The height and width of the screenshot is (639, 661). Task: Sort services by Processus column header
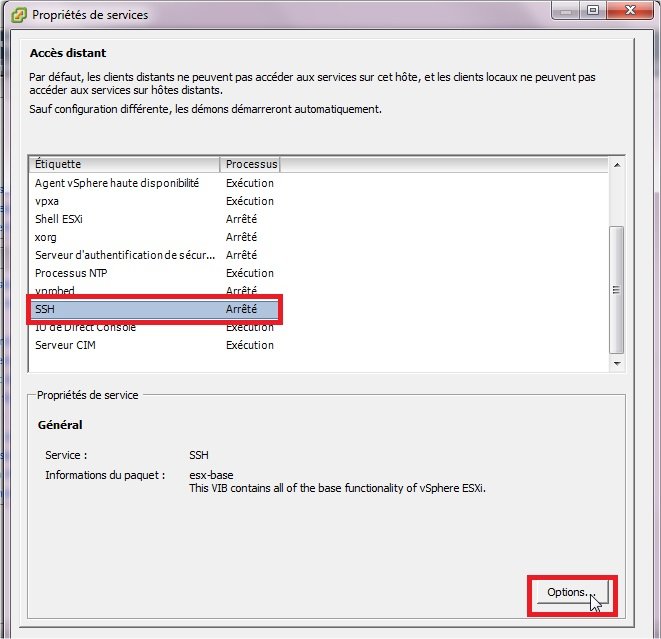[250, 163]
